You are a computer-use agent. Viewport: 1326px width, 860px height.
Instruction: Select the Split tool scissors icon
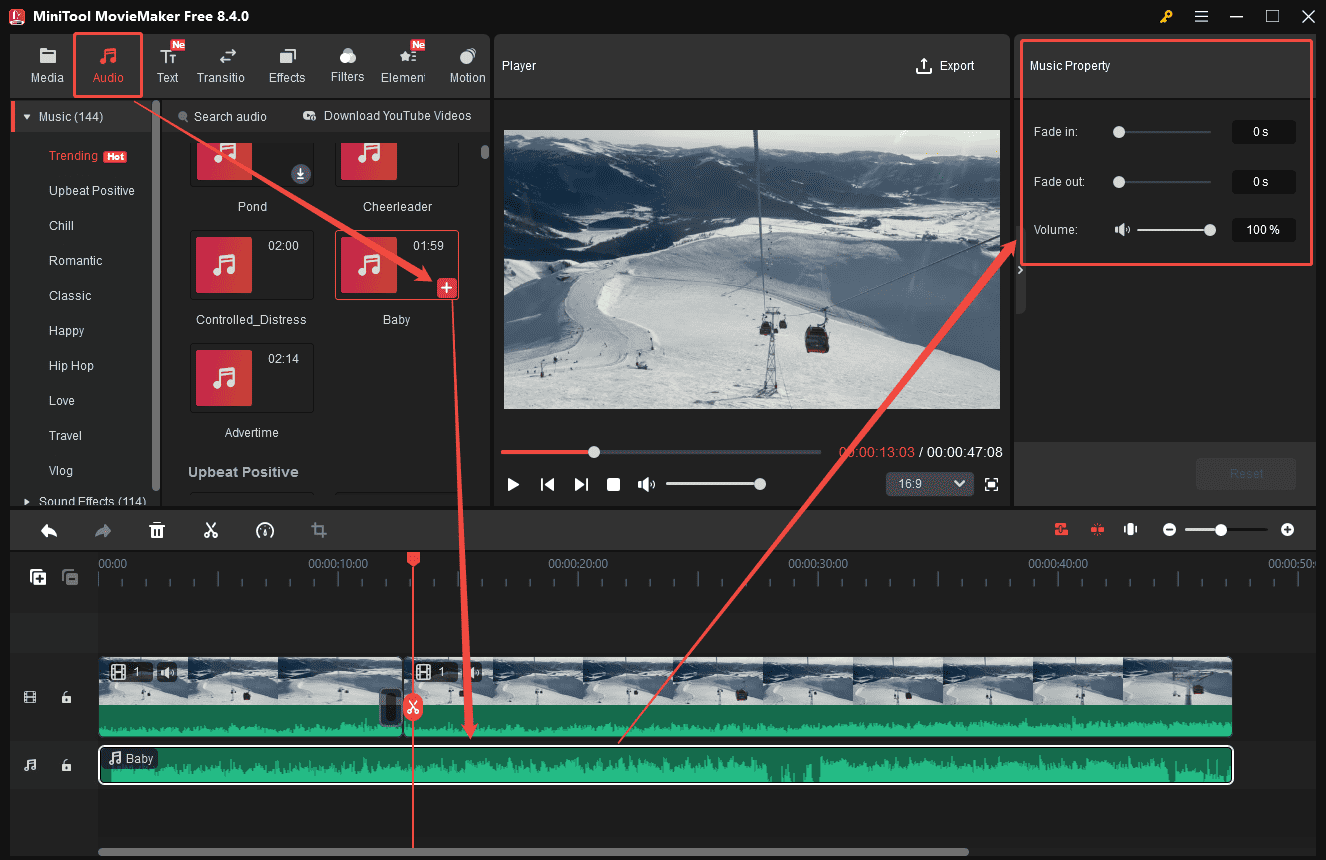coord(211,530)
